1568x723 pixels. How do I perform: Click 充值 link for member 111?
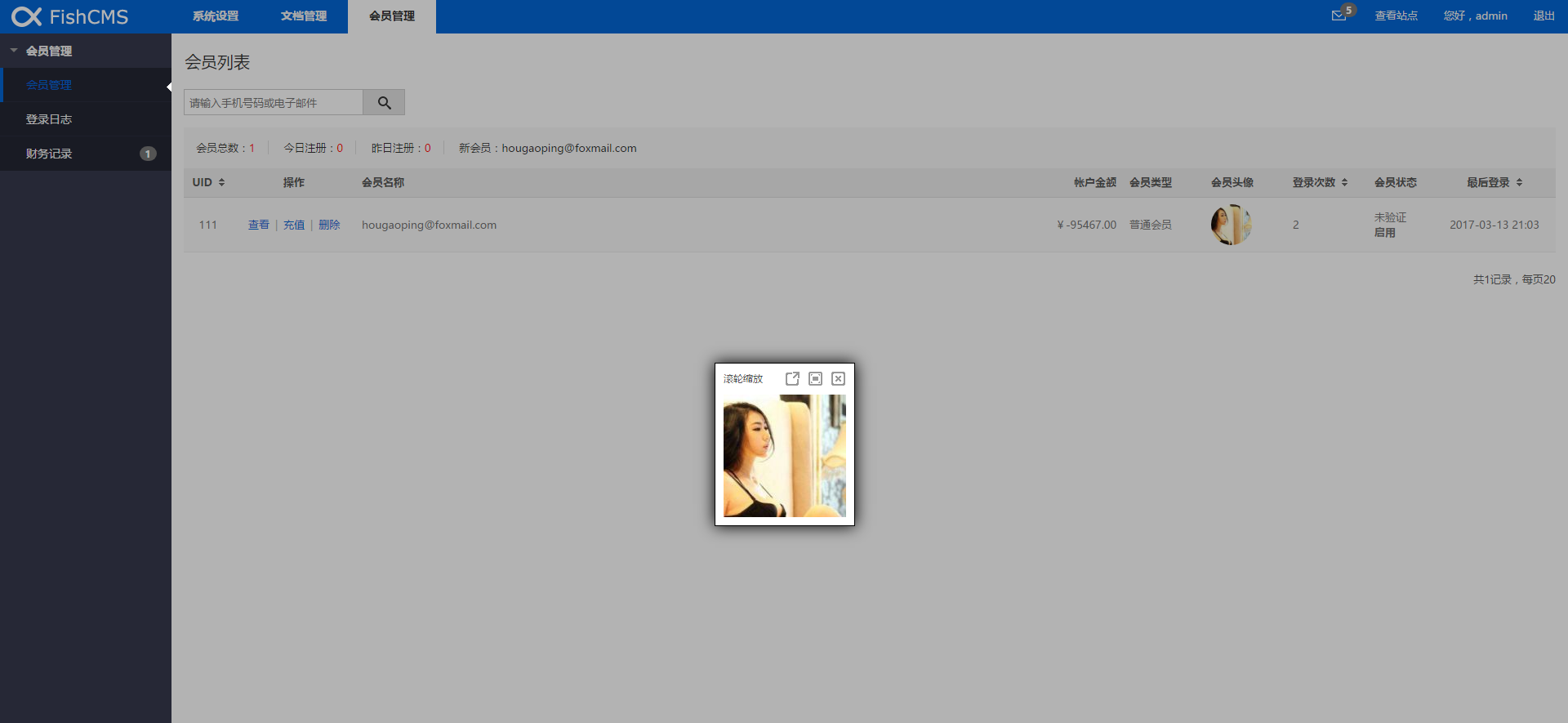click(x=294, y=225)
